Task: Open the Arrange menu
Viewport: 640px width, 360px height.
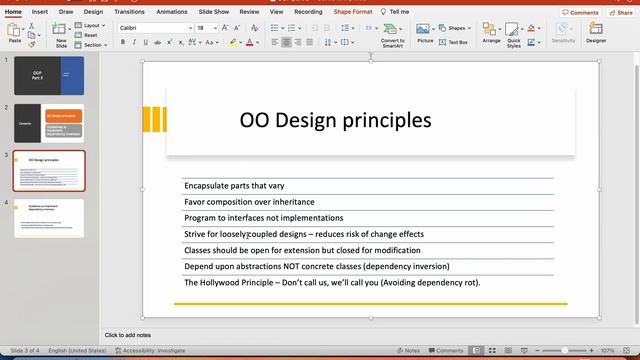Action: (x=491, y=33)
